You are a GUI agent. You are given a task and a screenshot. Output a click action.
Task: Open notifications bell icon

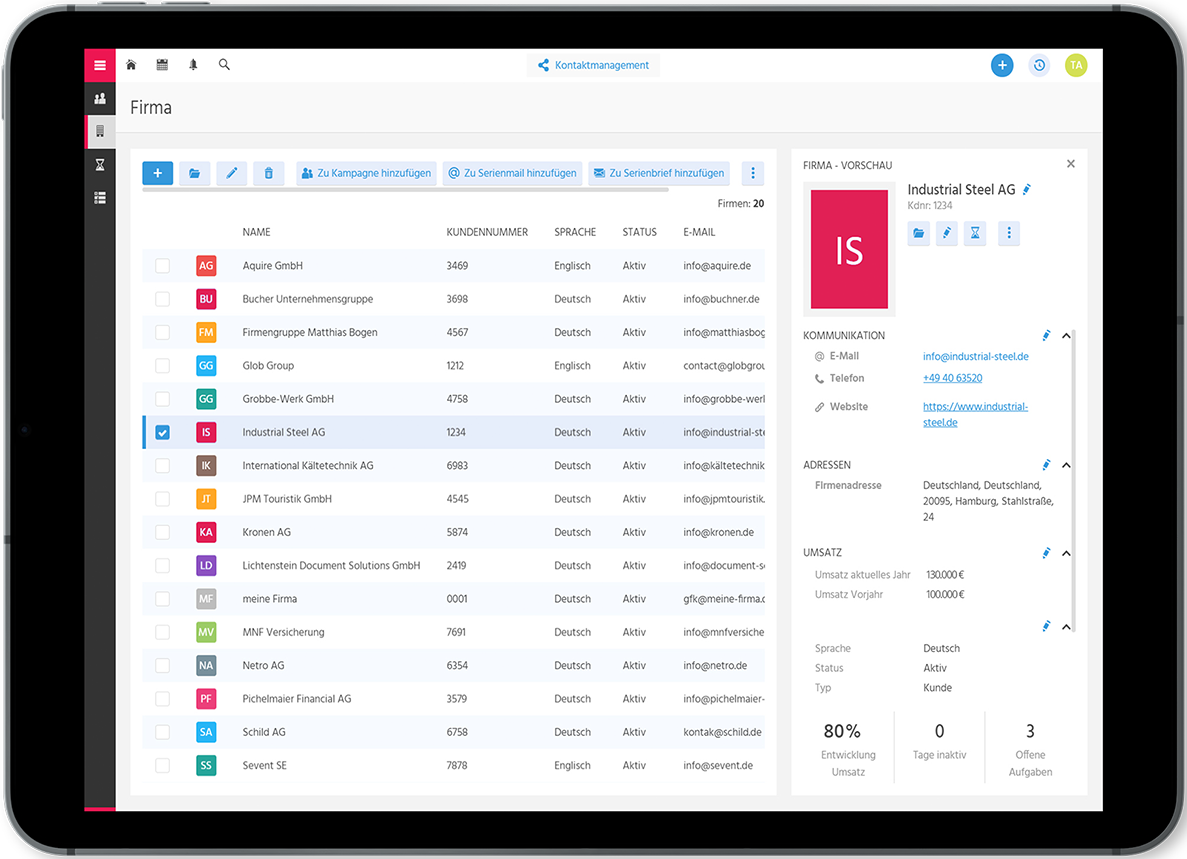tap(193, 65)
